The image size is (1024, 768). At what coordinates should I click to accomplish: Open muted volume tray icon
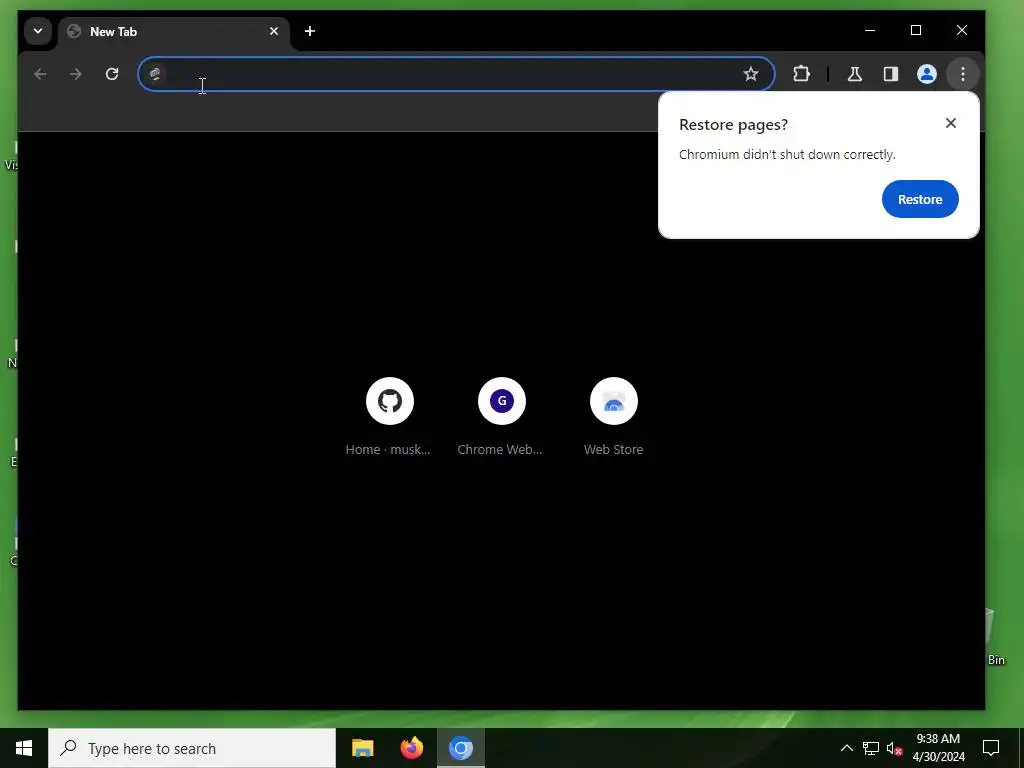point(894,748)
